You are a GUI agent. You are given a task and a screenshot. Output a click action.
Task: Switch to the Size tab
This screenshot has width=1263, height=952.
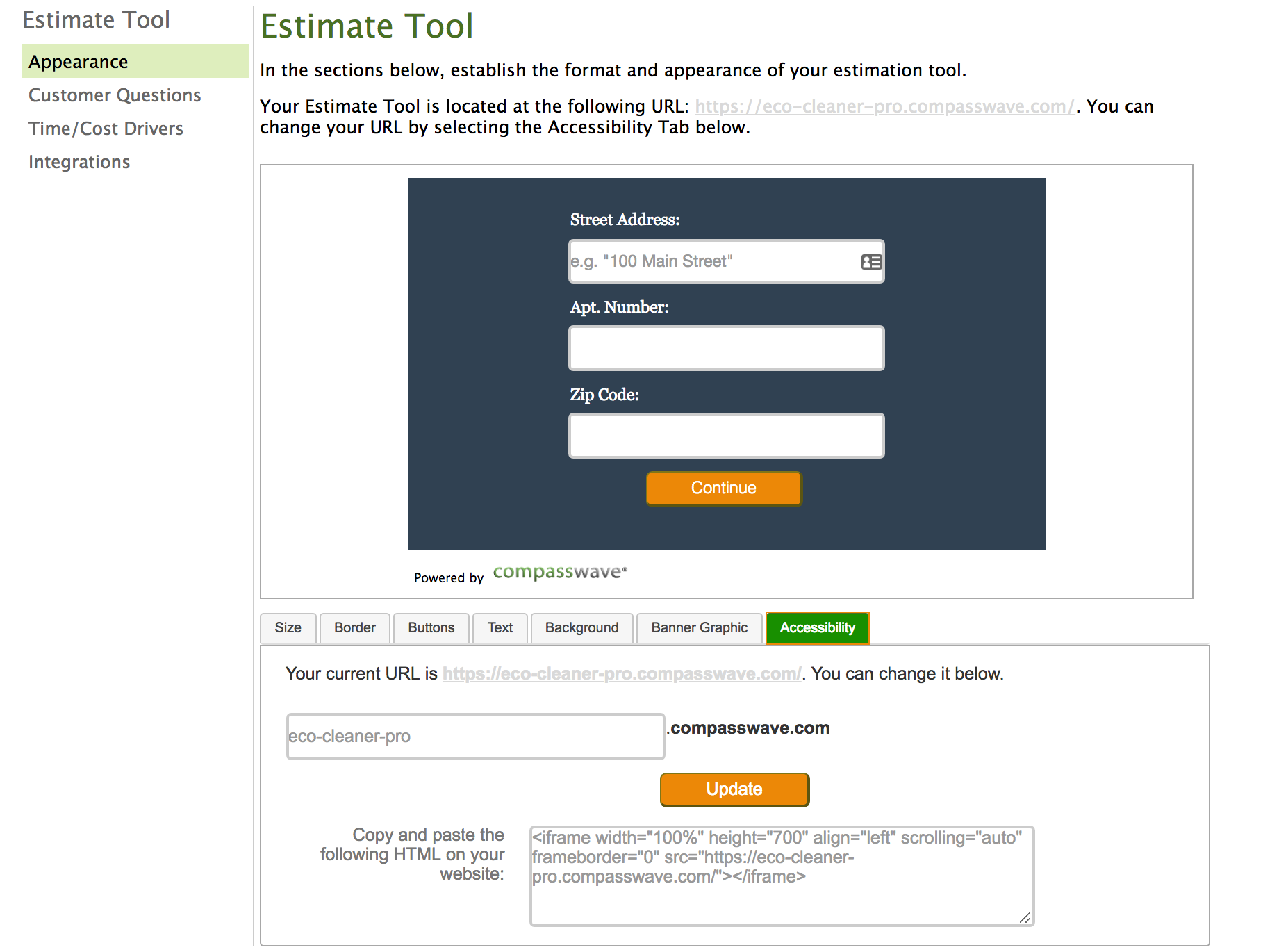(288, 627)
